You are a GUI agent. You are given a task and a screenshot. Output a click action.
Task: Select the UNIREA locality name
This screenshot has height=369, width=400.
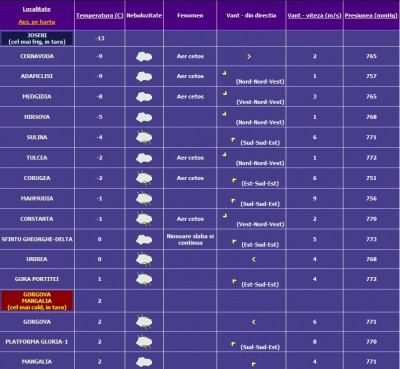[x=37, y=259]
